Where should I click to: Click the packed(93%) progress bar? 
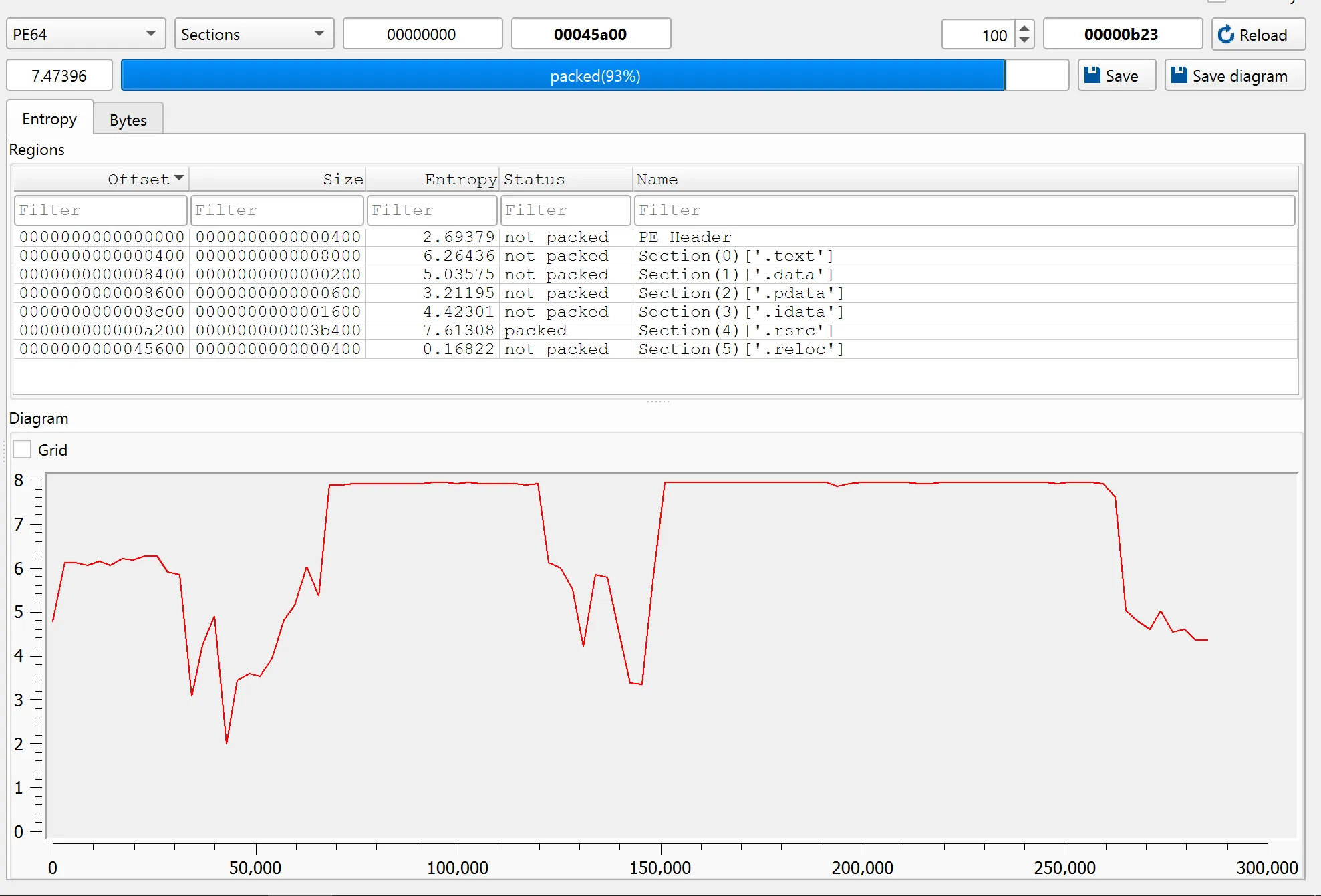click(595, 76)
